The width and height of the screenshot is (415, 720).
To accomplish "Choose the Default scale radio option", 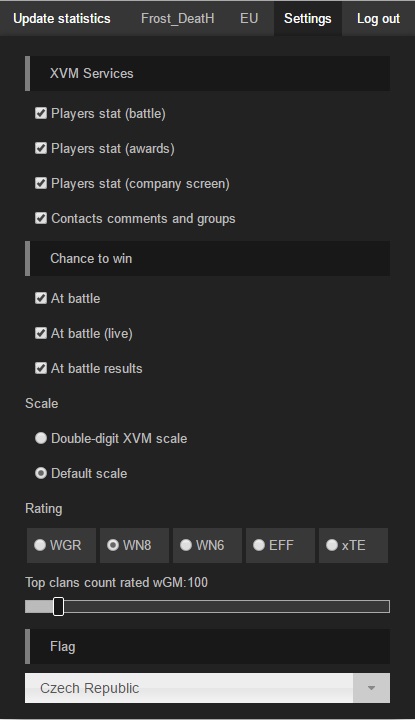I will tap(41, 473).
